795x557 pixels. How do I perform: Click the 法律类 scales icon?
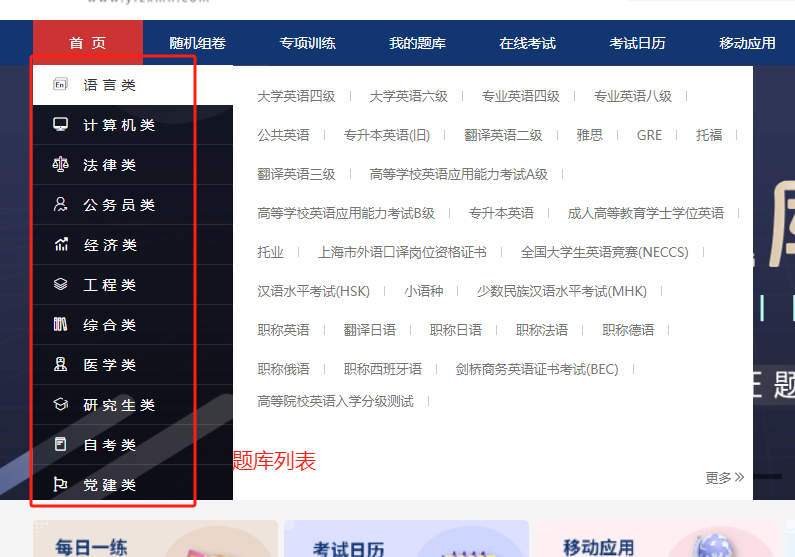(60, 164)
